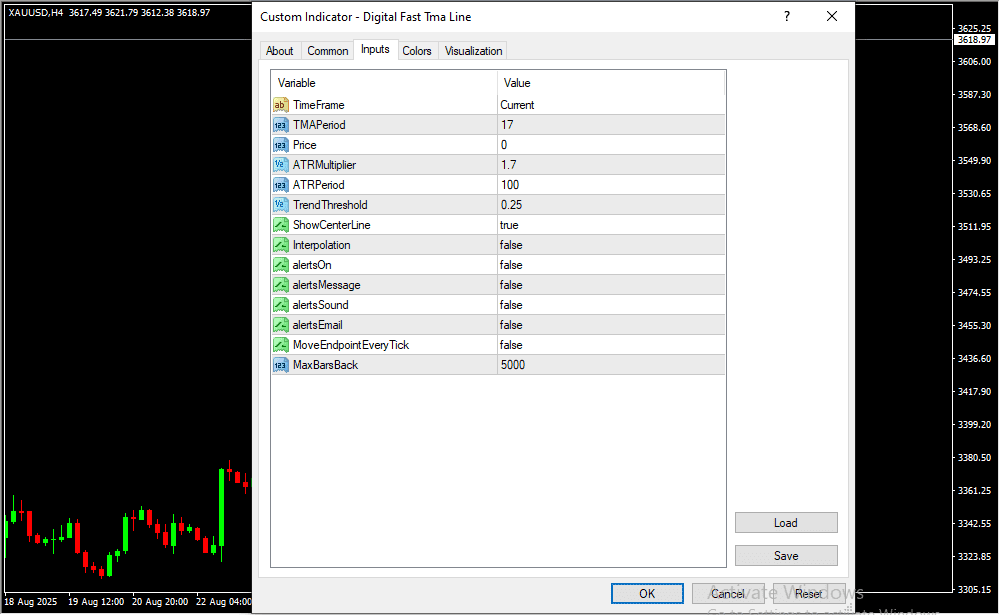Close the Custom Indicator dialog
Image resolution: width=1000 pixels, height=615 pixels.
[832, 17]
